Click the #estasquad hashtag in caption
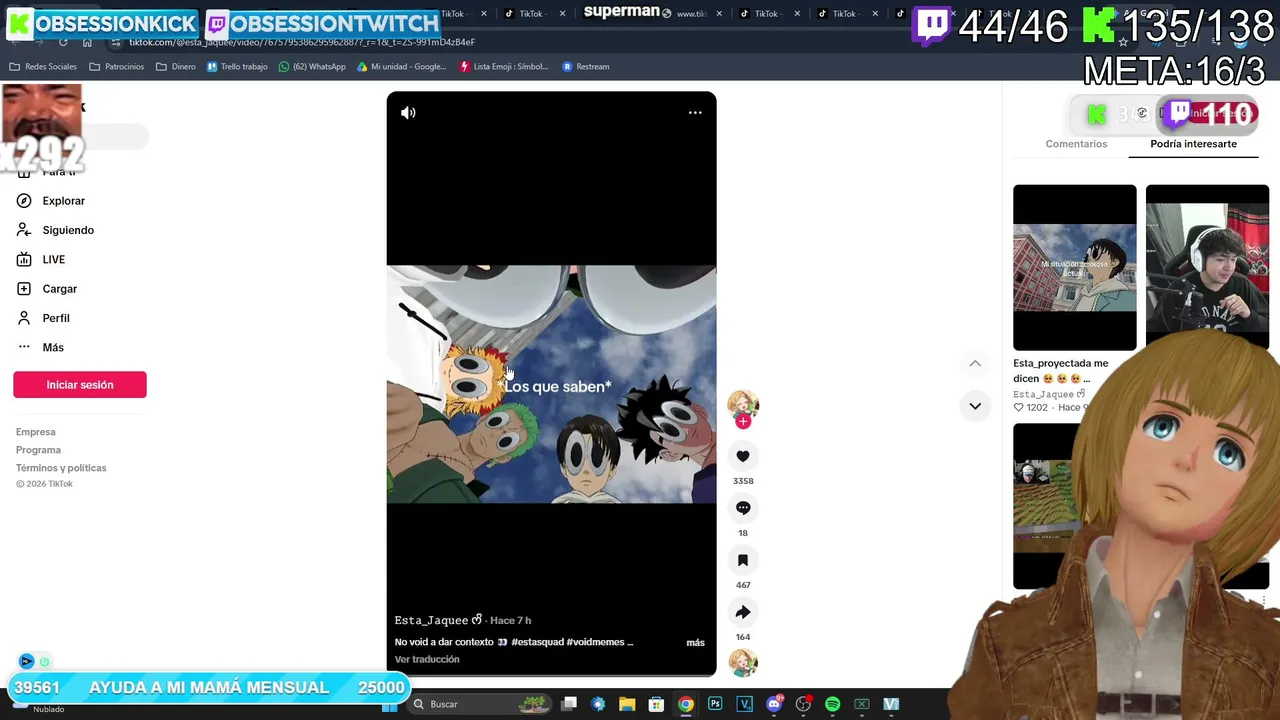1280x720 pixels. (x=538, y=643)
